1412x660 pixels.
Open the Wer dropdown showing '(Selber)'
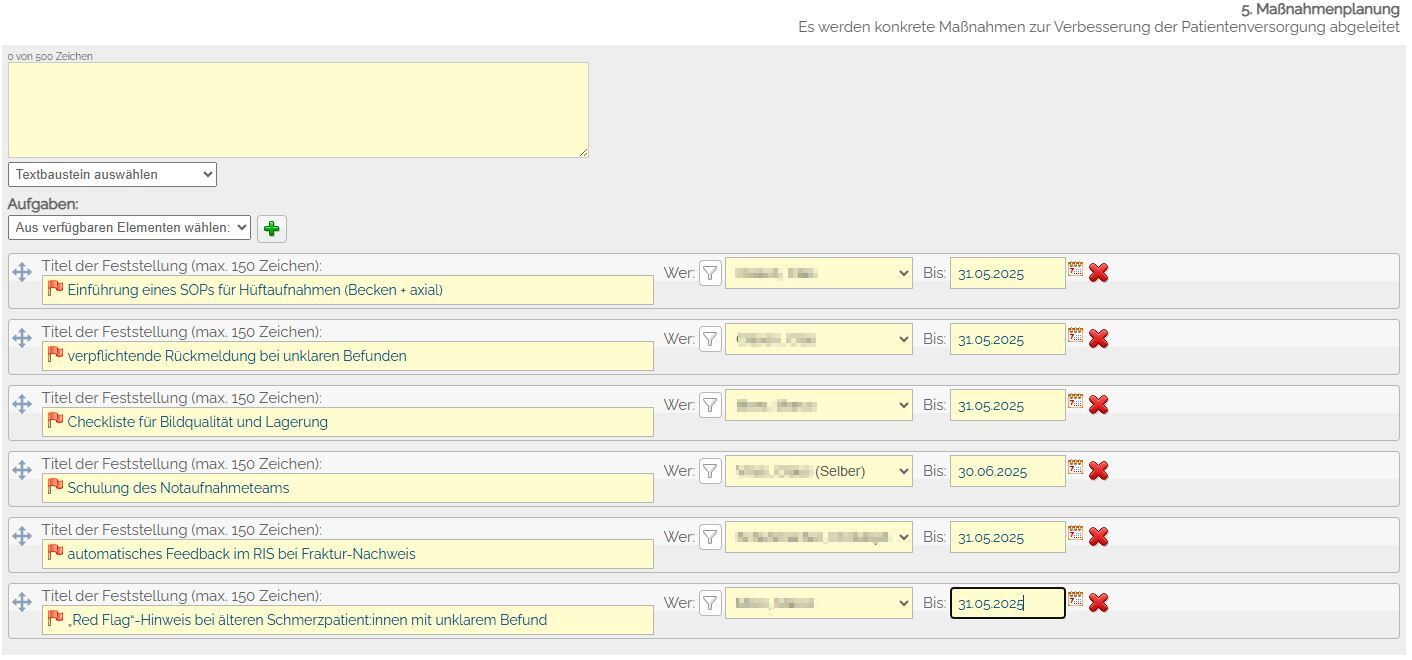[x=818, y=471]
